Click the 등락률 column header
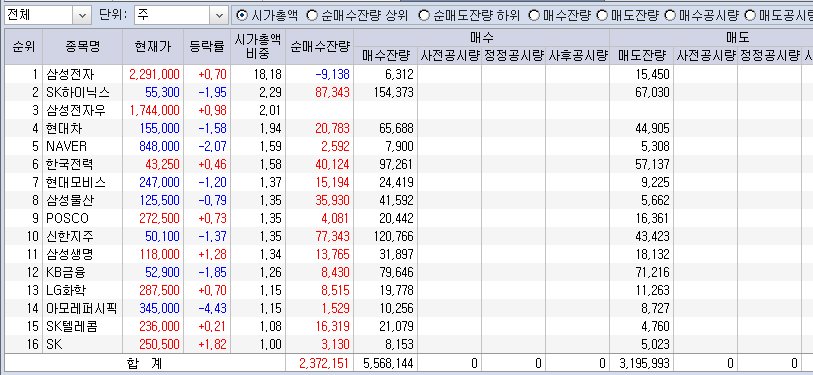Viewport: 813px width, 375px height. [207, 47]
